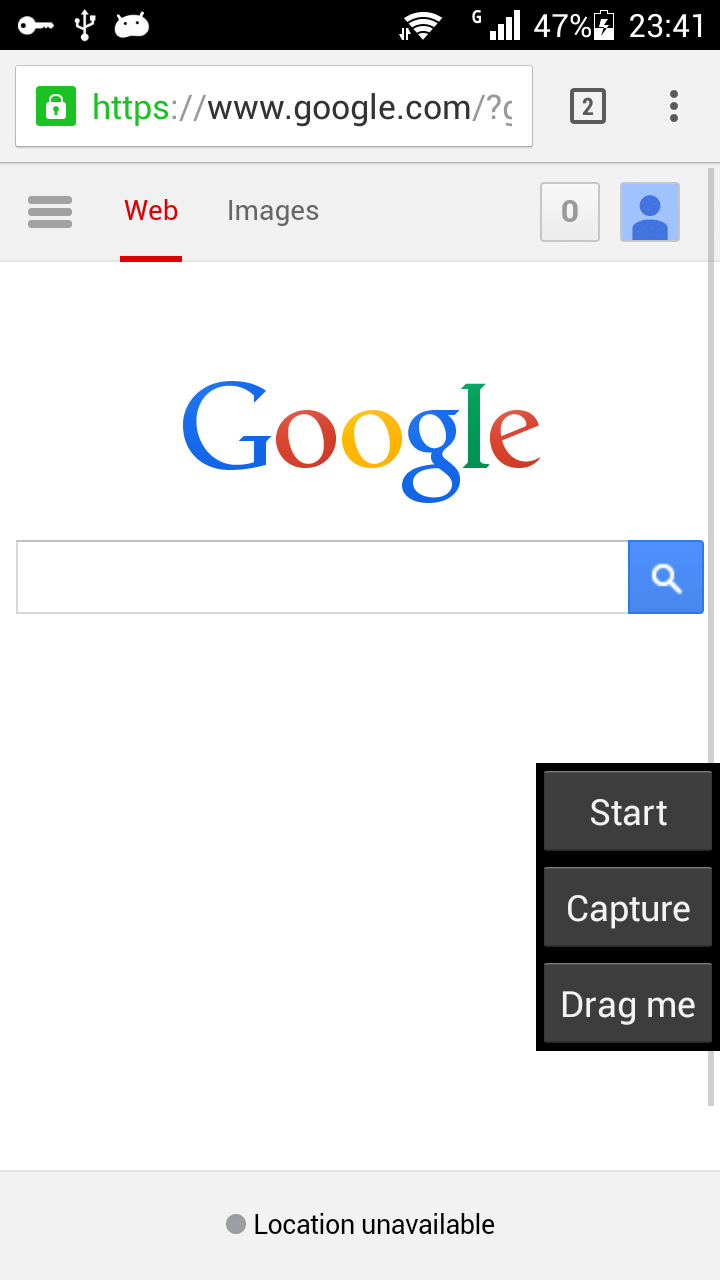Tap the Drag me overlay button
Image resolution: width=720 pixels, height=1280 pixels.
pyautogui.click(x=628, y=1004)
